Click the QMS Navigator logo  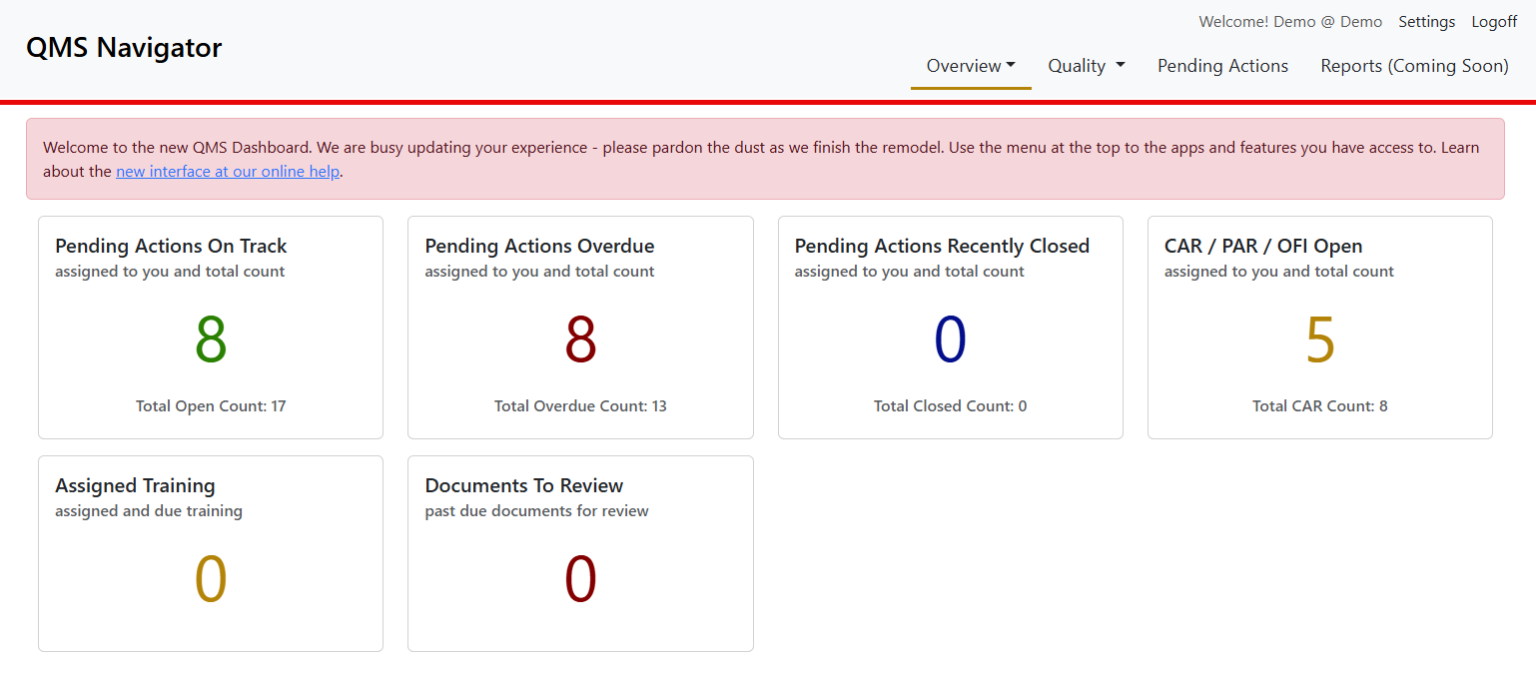(x=124, y=47)
